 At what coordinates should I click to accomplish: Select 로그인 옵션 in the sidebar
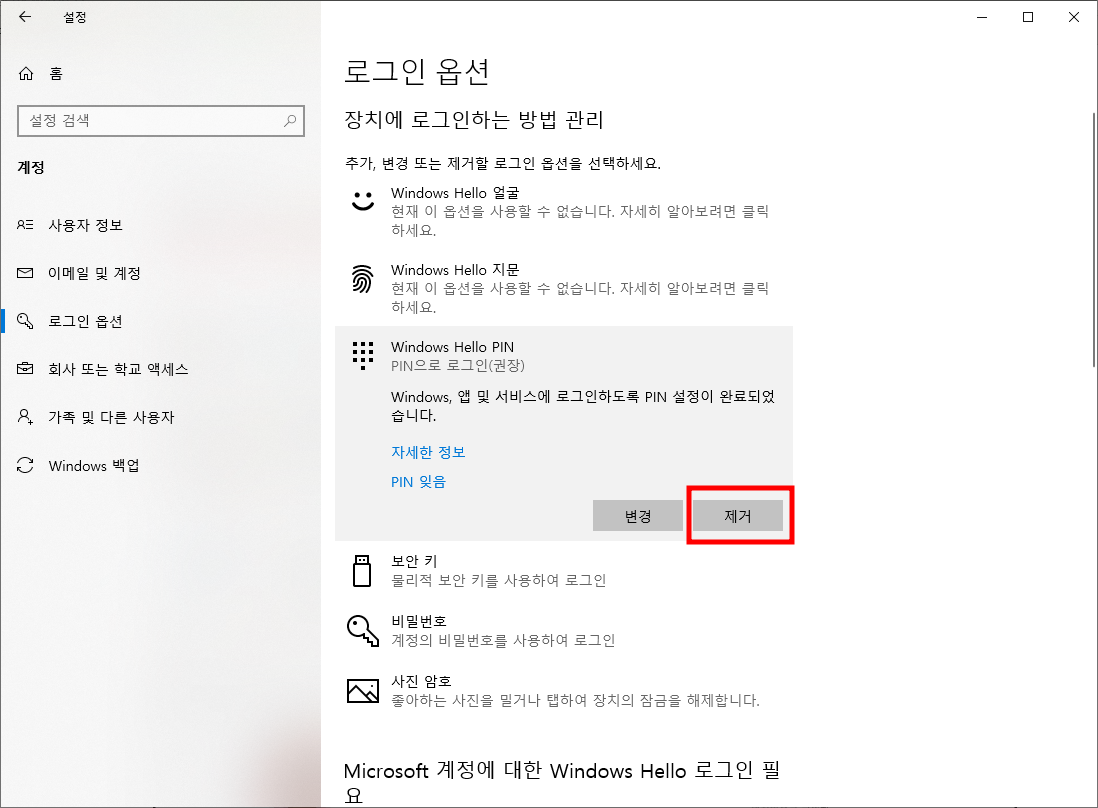160,321
